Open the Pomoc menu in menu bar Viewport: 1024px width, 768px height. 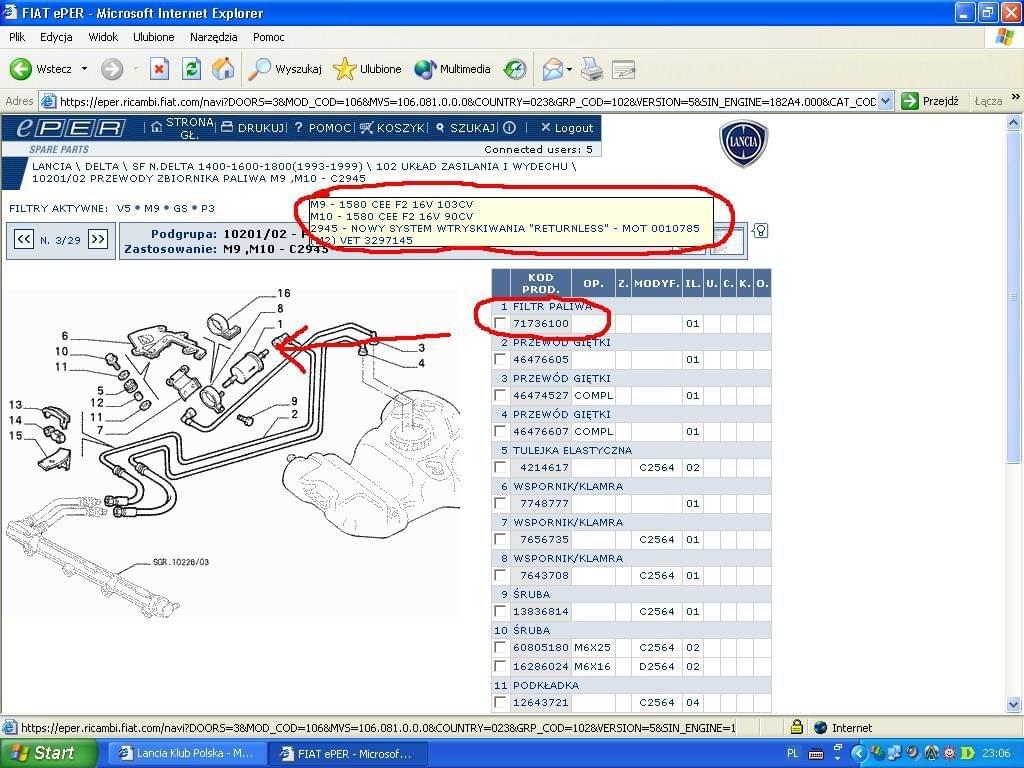pyautogui.click(x=268, y=37)
